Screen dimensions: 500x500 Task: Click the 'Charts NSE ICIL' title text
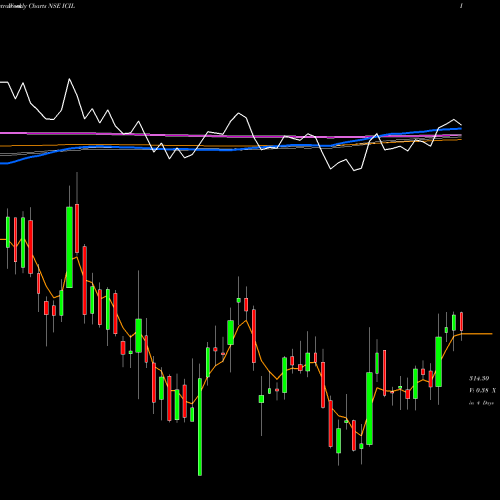[x=52, y=6]
